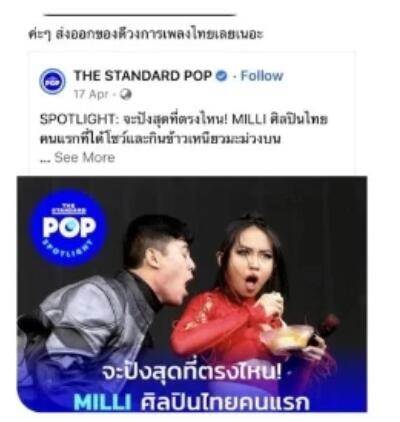
Task: Click the white Thai headline on image
Action: tap(192, 373)
